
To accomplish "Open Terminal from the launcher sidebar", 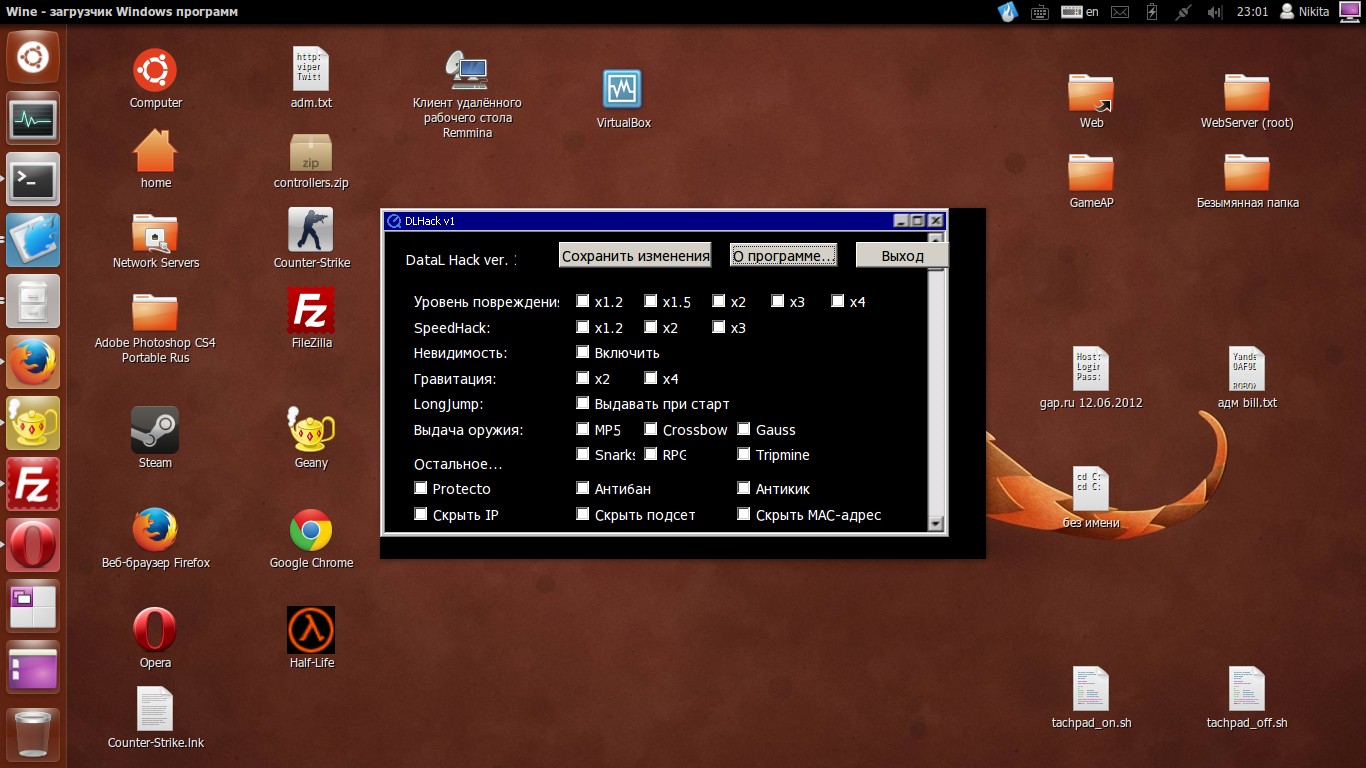I will click(x=33, y=180).
